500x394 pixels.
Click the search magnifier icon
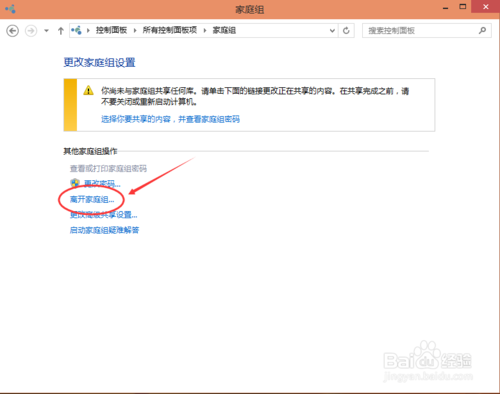pyautogui.click(x=482, y=31)
